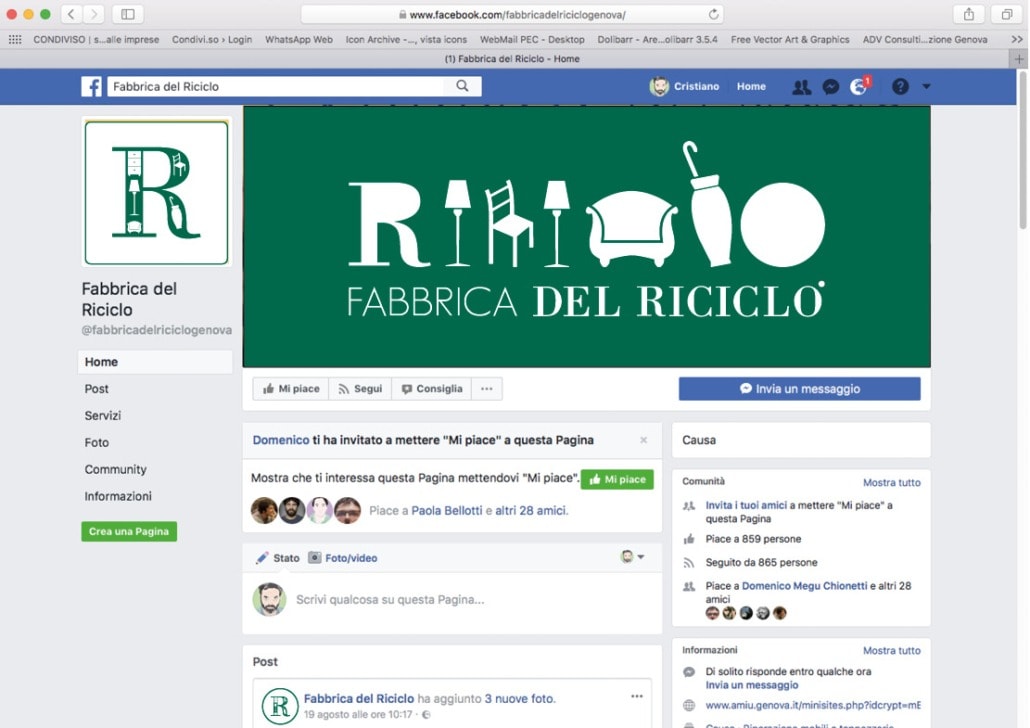This screenshot has width=1030, height=728.
Task: Click Safari share icon
Action: click(x=968, y=14)
